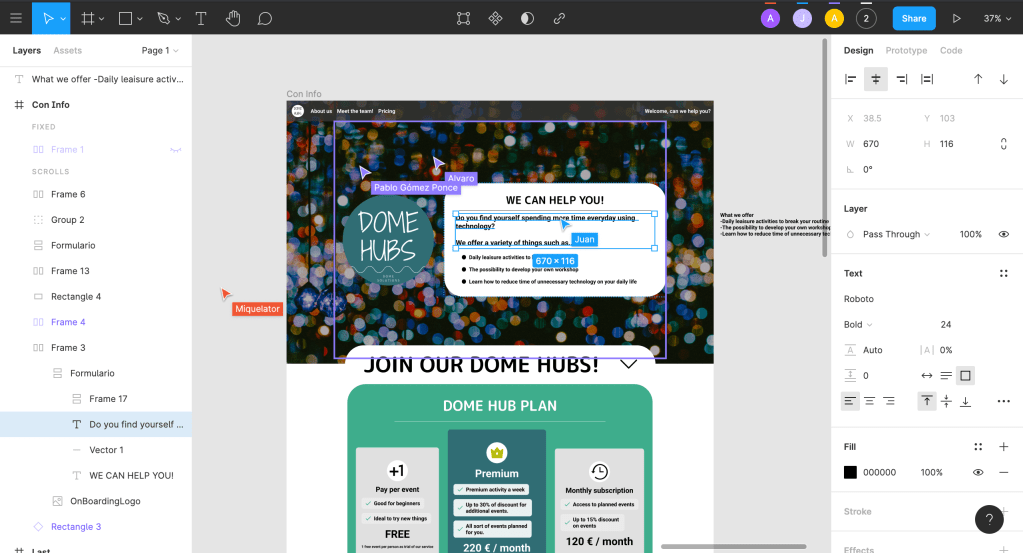1023x553 pixels.
Task: Open the Page 1 dropdown
Action: point(160,50)
